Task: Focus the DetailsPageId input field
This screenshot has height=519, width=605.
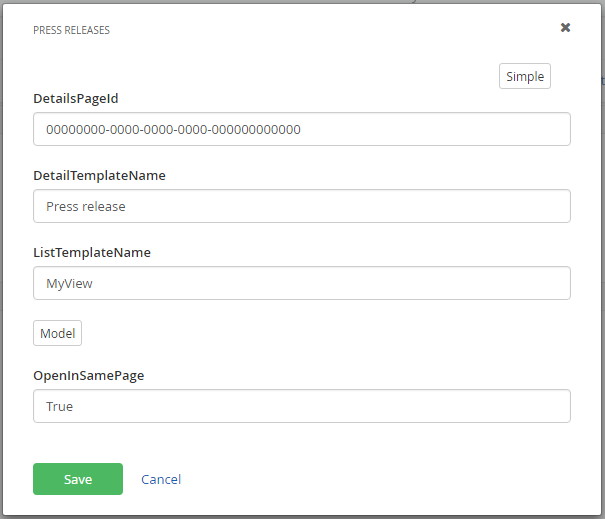Action: tap(302, 129)
